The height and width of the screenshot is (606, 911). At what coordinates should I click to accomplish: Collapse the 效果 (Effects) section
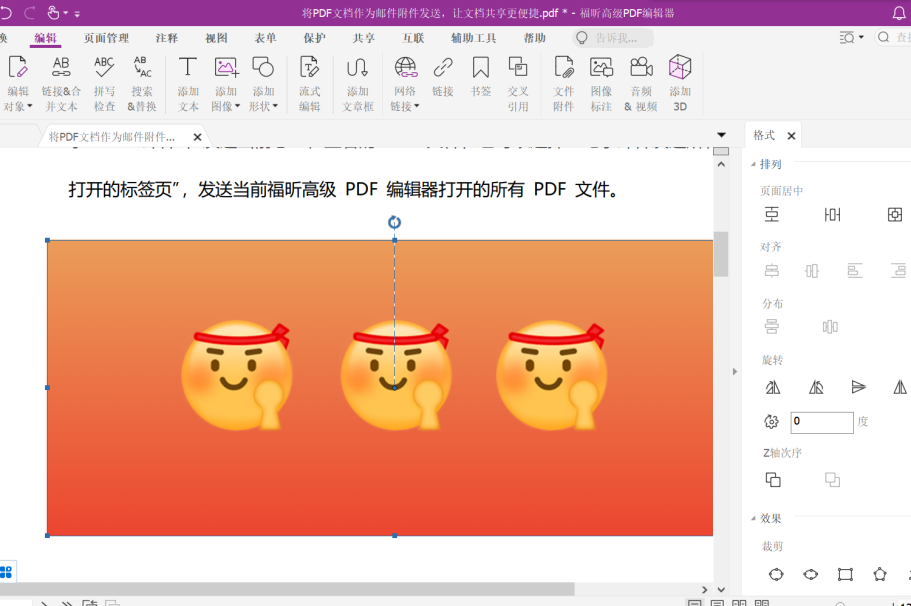[x=752, y=518]
